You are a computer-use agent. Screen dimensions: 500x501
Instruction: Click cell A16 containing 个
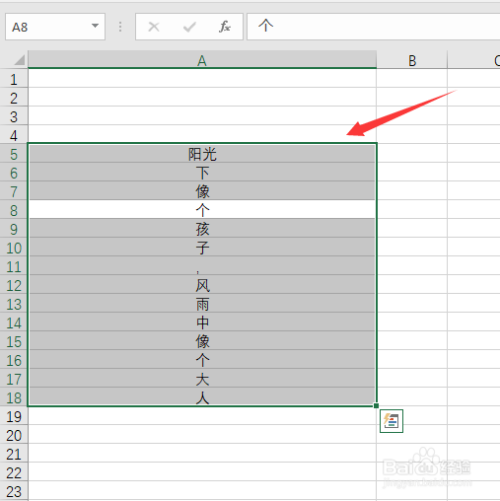tap(202, 360)
